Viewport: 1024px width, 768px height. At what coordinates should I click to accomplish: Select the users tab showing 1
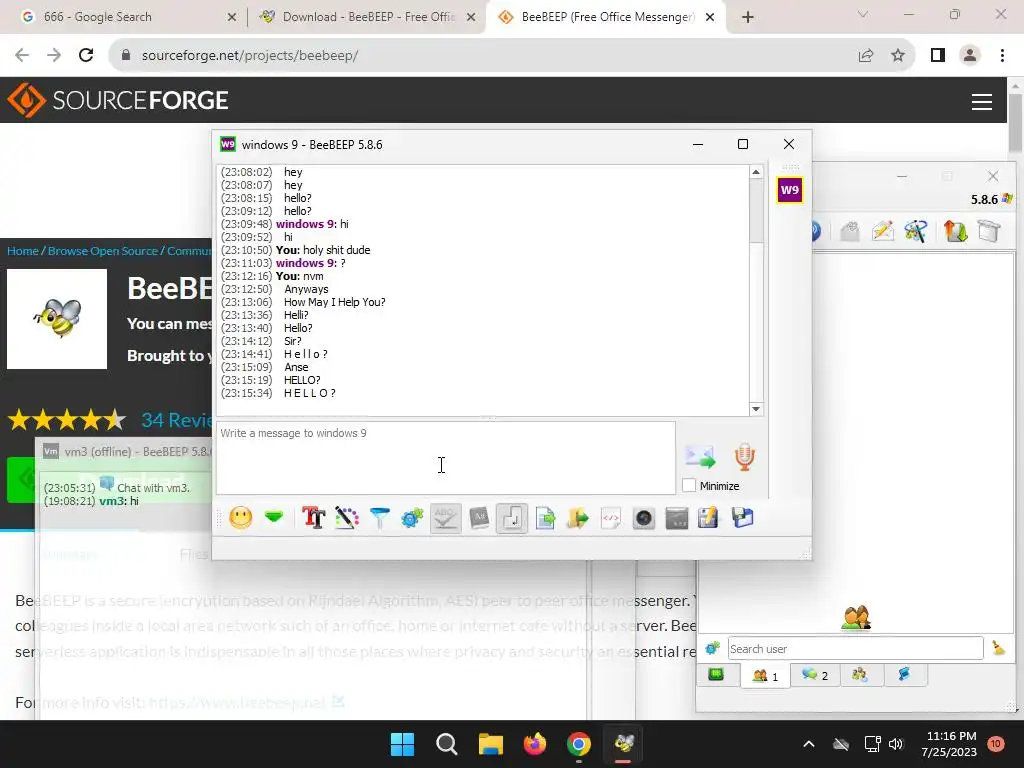[x=765, y=676]
